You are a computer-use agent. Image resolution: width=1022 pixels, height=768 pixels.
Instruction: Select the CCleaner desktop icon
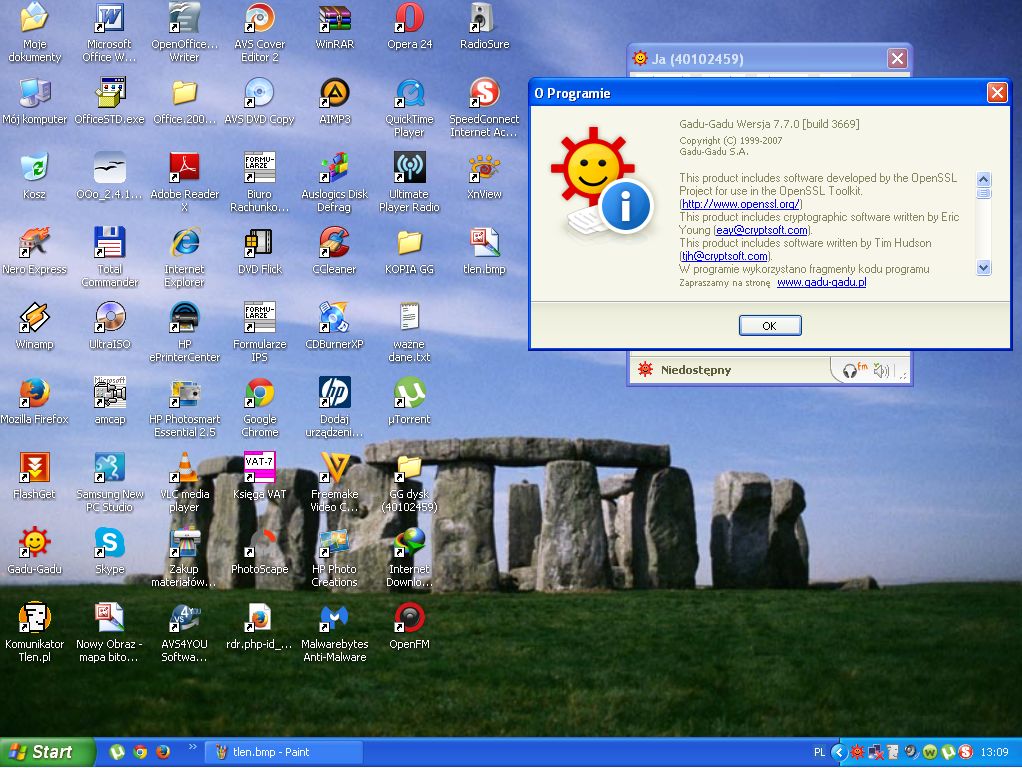(x=334, y=251)
